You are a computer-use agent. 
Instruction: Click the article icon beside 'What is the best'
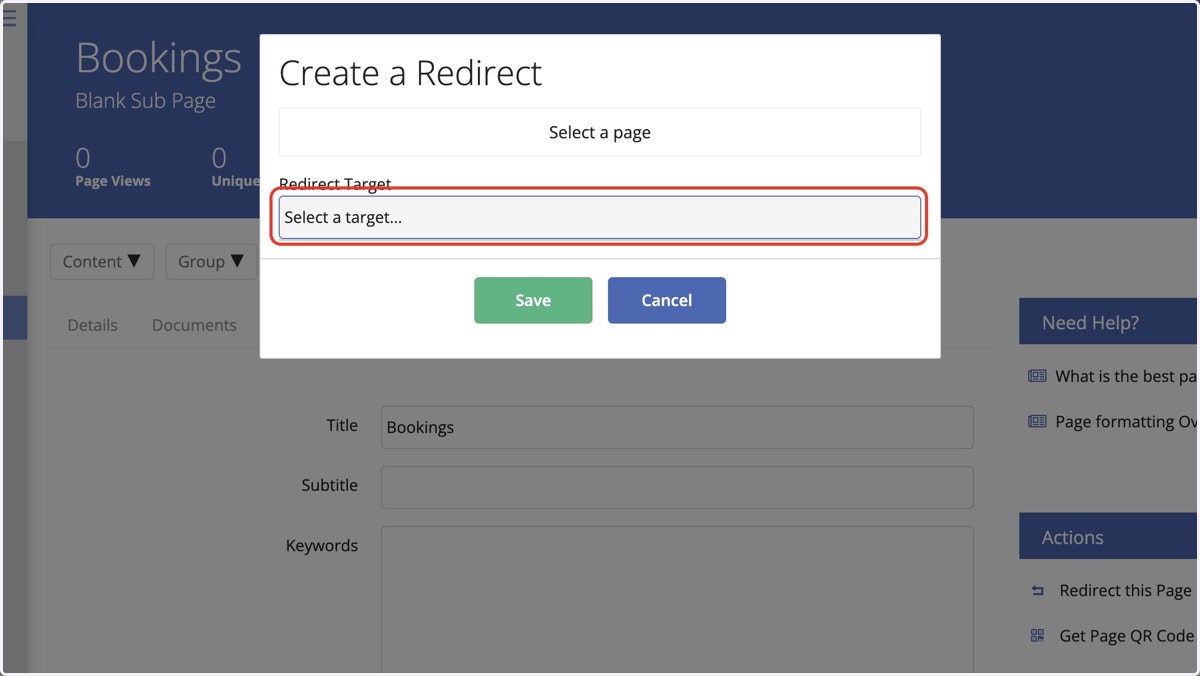coord(1037,376)
